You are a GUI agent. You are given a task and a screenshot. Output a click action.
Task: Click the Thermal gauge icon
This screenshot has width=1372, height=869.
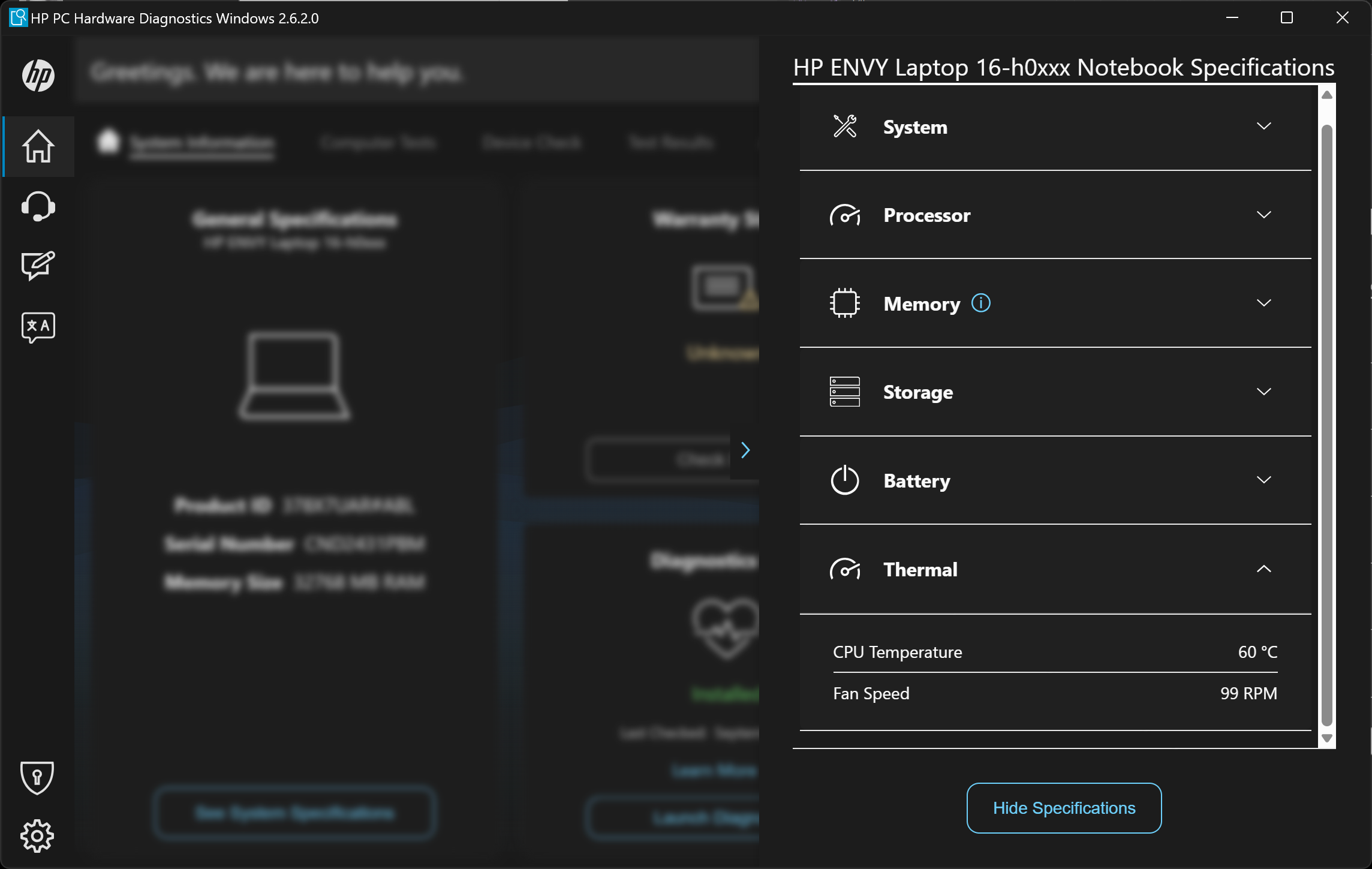[x=845, y=569]
